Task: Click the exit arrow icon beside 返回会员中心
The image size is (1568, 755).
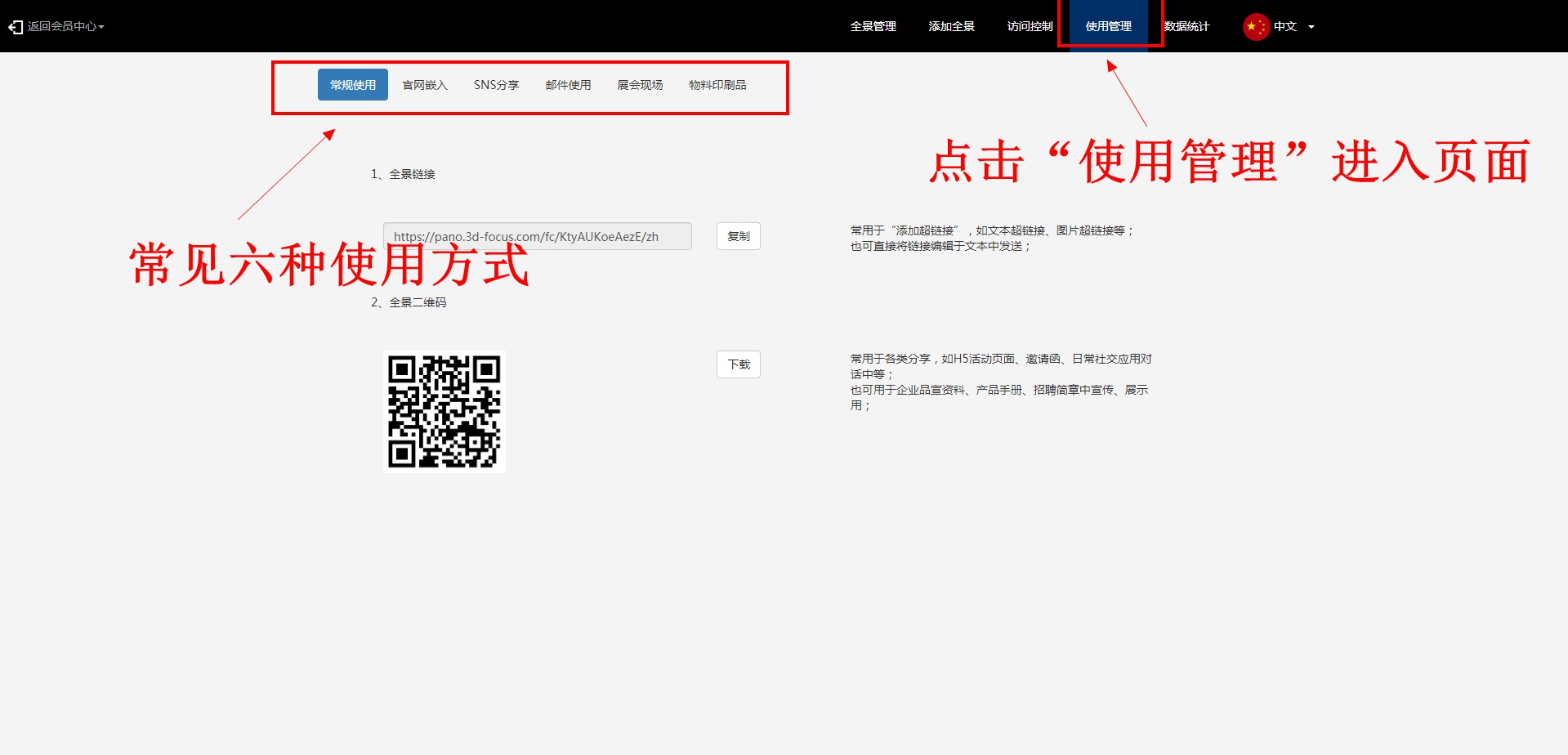Action: pos(16,27)
